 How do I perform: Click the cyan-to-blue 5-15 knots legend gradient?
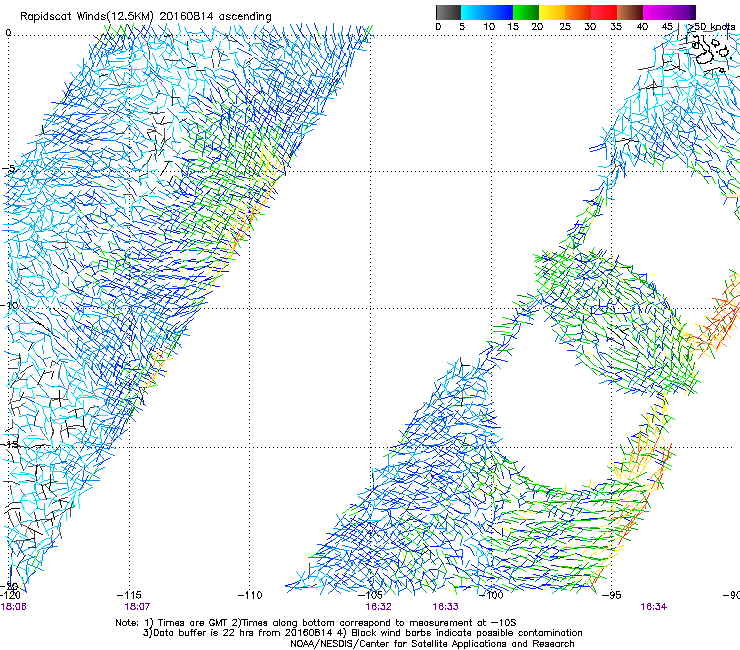coord(487,12)
